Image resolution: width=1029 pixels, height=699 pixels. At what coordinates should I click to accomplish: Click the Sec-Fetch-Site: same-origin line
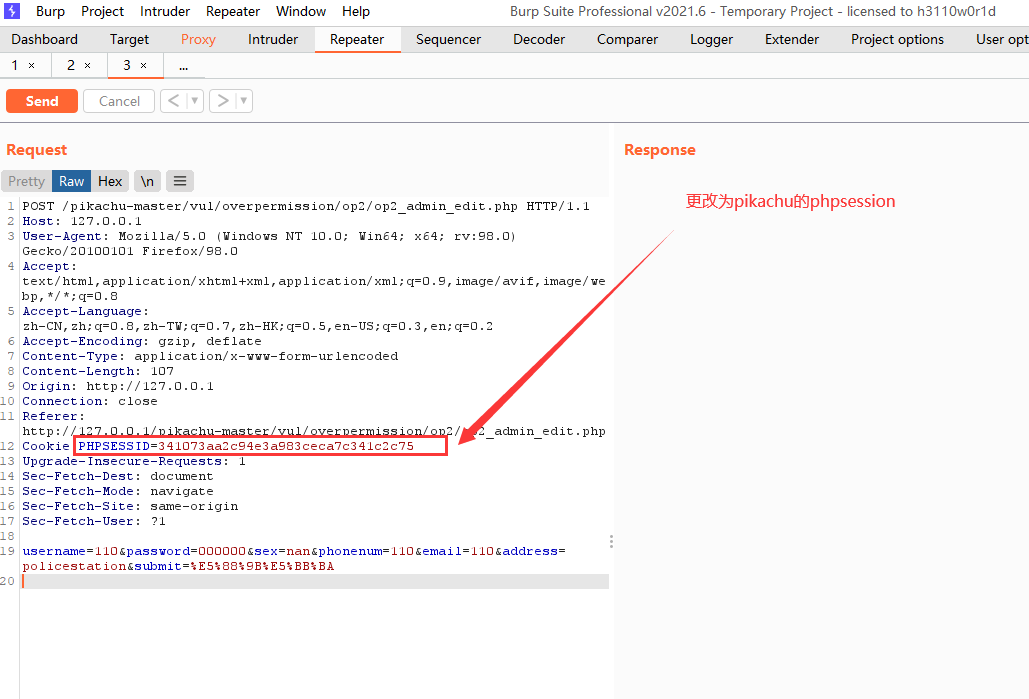point(131,507)
